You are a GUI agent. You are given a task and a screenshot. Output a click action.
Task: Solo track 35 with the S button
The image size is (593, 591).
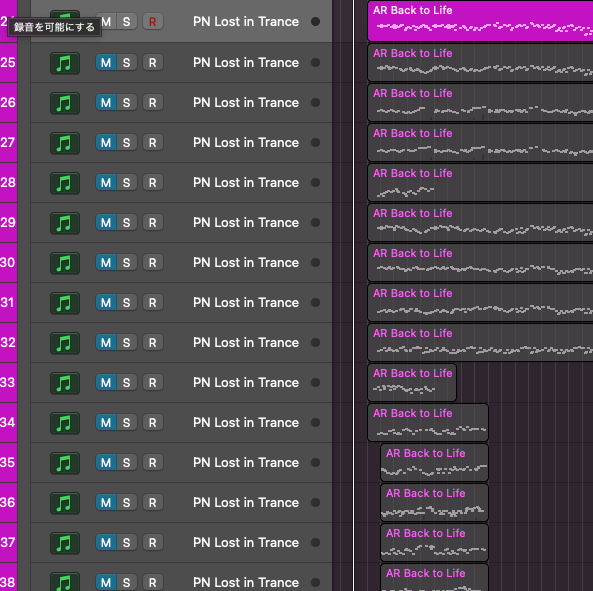127,463
